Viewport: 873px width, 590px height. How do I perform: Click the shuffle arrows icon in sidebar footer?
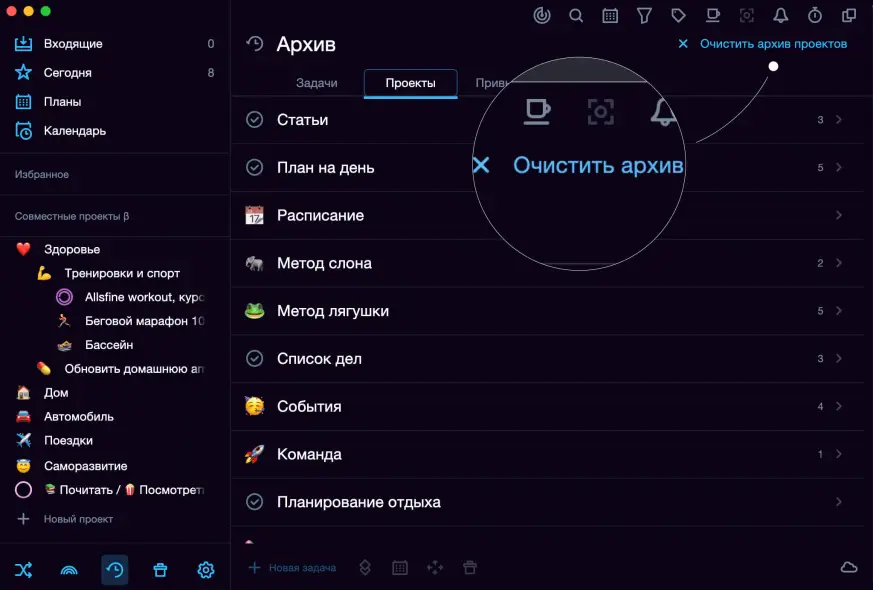(24, 570)
